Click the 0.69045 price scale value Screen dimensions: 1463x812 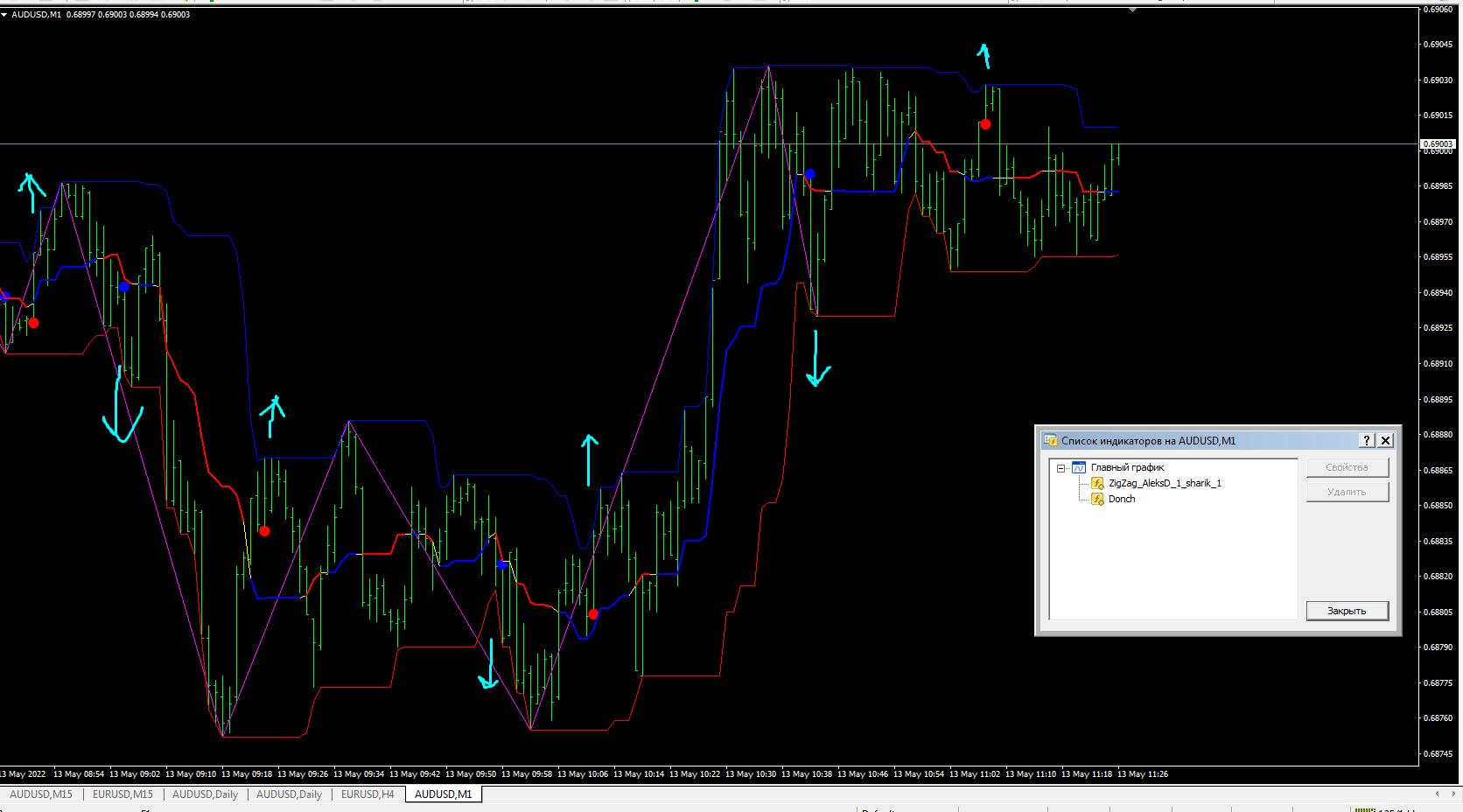(1438, 45)
